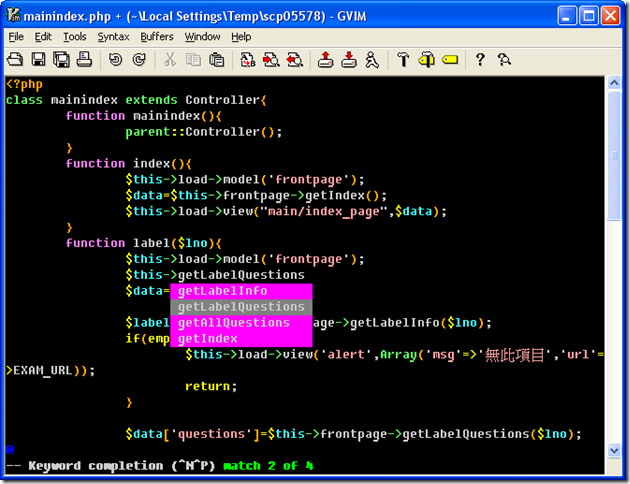Image resolution: width=630 pixels, height=484 pixels.
Task: Click 'main/index_page' string in code
Action: pyautogui.click(x=323, y=212)
